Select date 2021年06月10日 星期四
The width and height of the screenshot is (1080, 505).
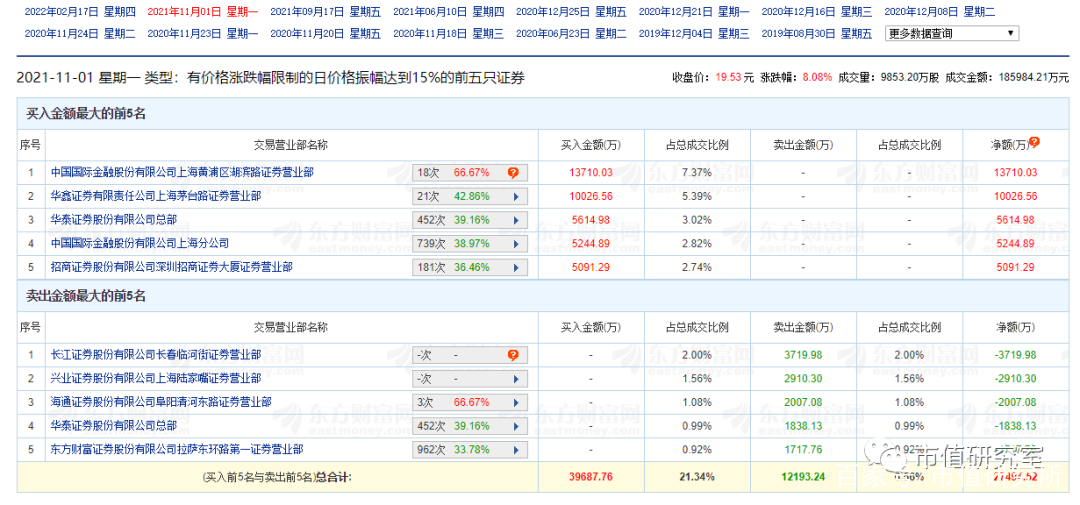click(449, 12)
